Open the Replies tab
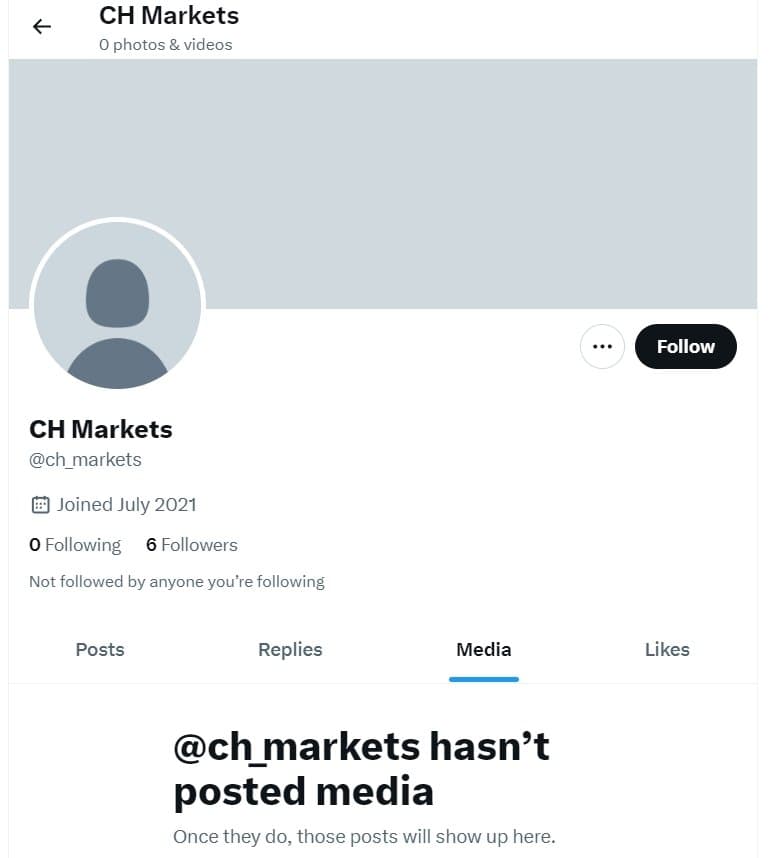The height and width of the screenshot is (858, 772). point(290,649)
